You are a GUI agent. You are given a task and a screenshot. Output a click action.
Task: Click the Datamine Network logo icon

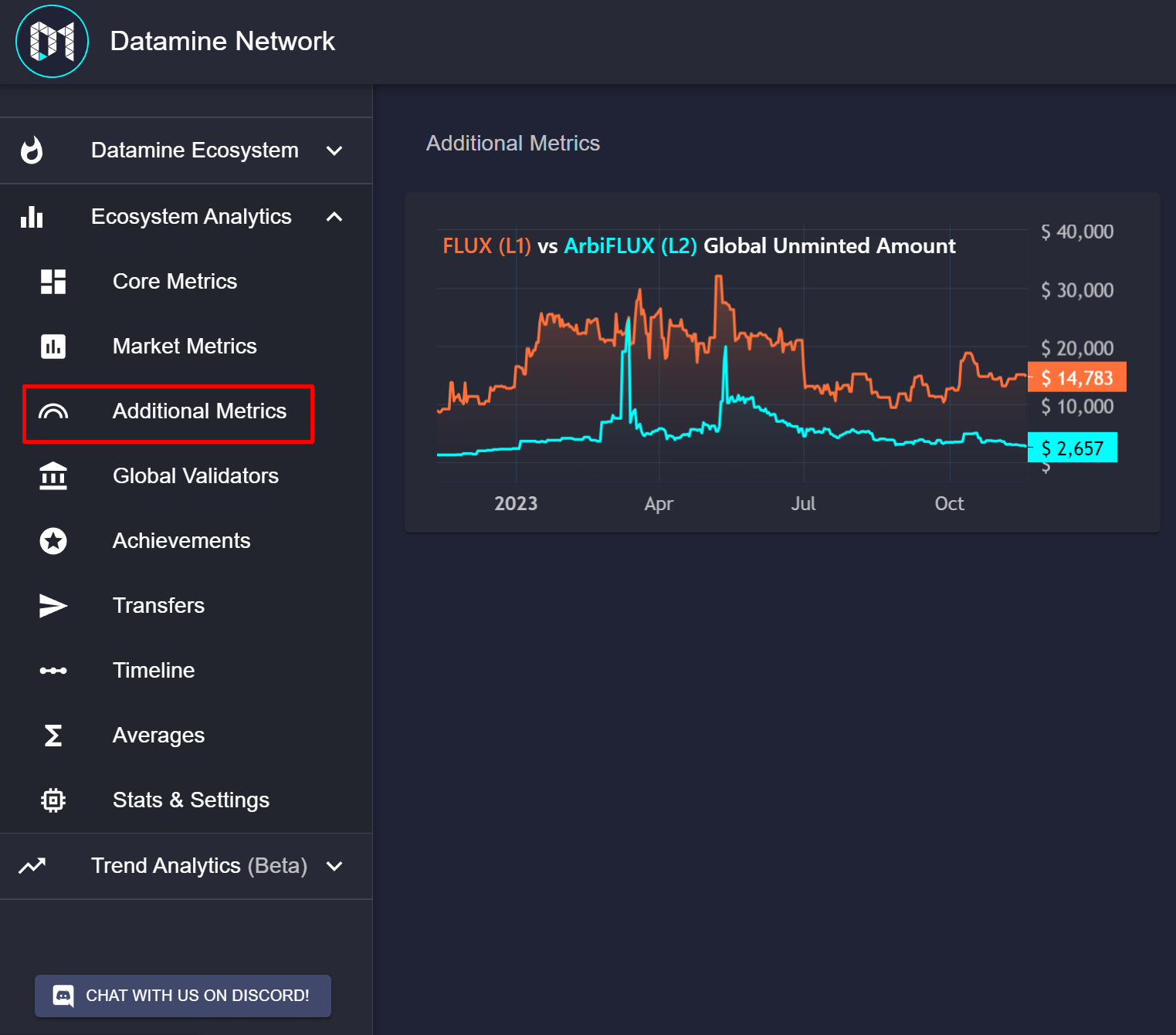[x=53, y=41]
